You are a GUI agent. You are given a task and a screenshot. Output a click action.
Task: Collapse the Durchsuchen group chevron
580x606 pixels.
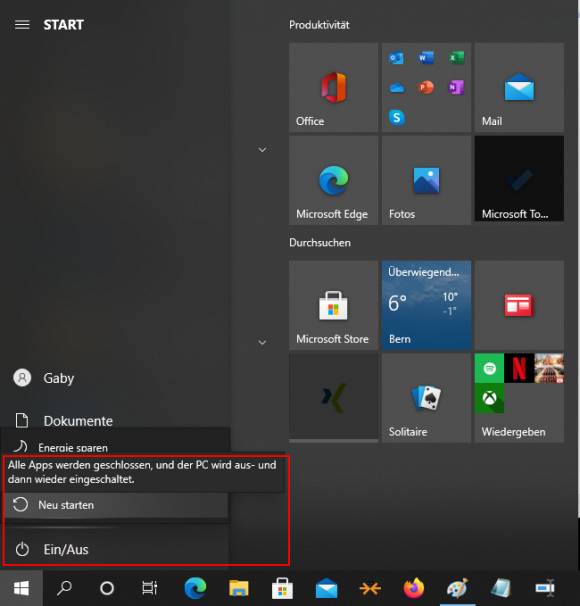[x=262, y=342]
